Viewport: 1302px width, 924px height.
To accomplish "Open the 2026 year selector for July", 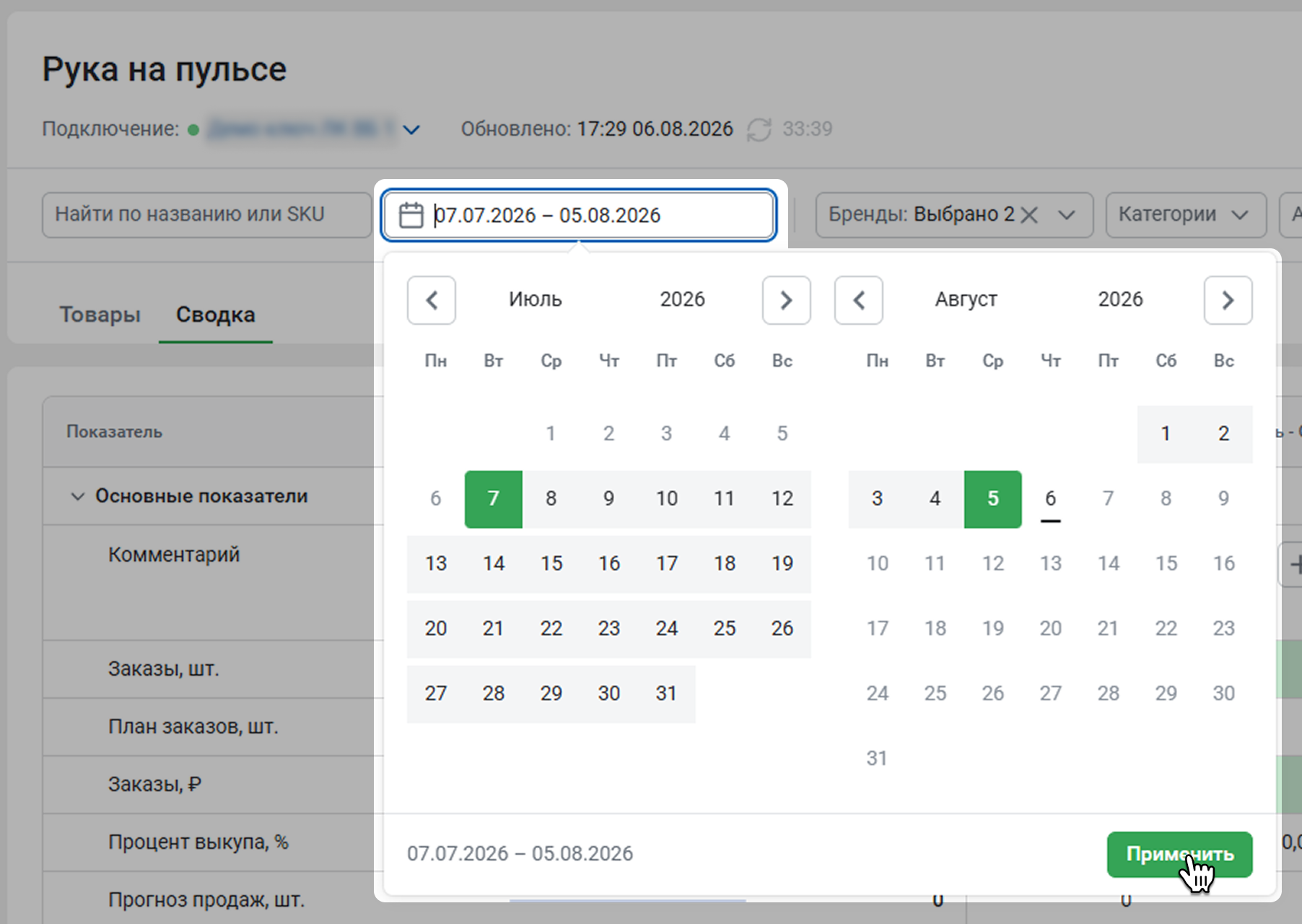I will [x=682, y=300].
